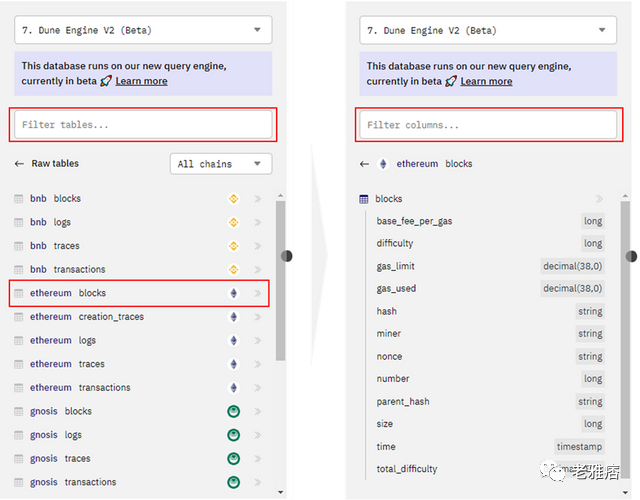Select the gnosis blocks table row
The width and height of the screenshot is (640, 500).
[139, 411]
